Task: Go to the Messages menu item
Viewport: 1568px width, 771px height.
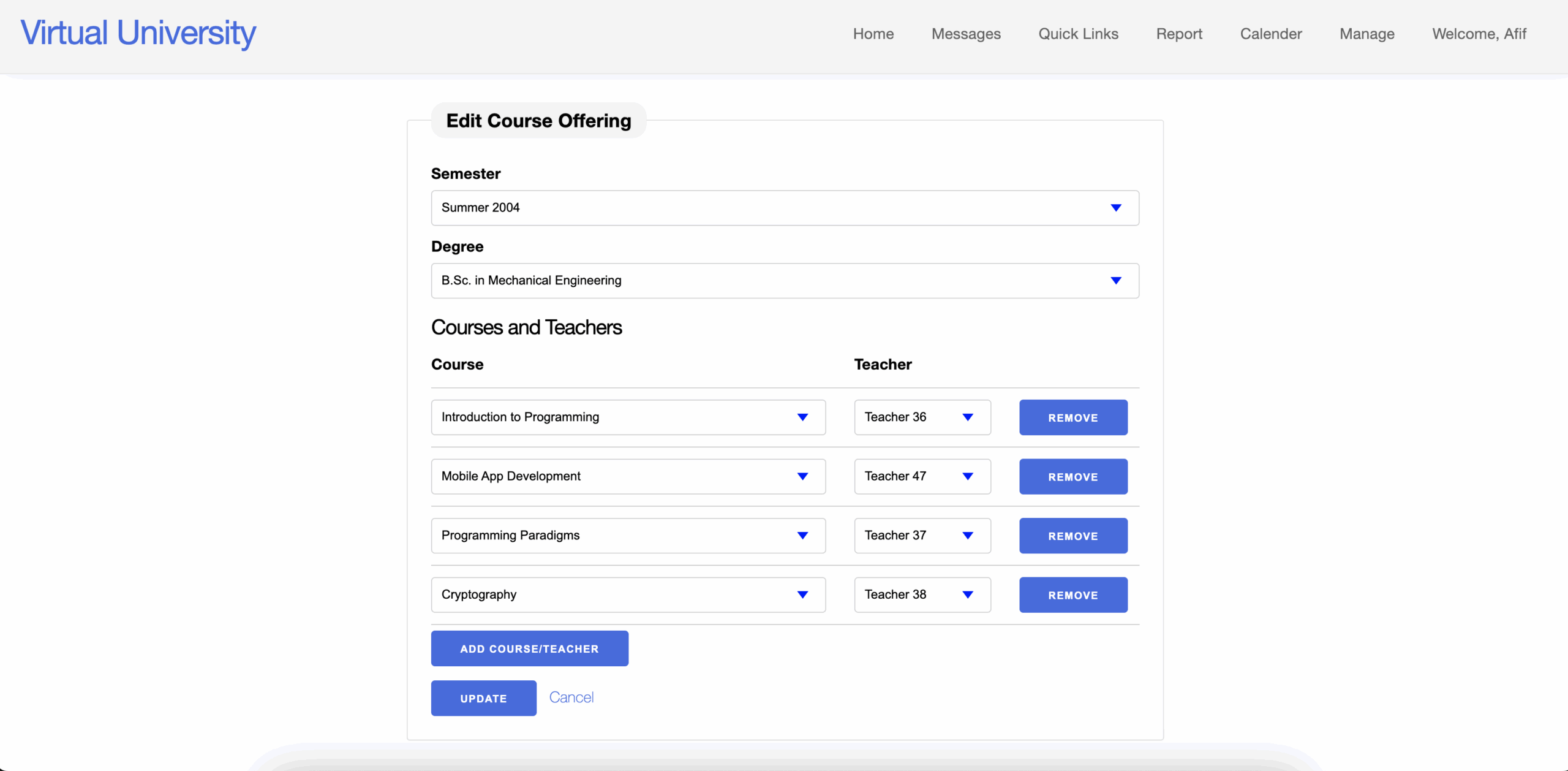Action: pyautogui.click(x=965, y=34)
